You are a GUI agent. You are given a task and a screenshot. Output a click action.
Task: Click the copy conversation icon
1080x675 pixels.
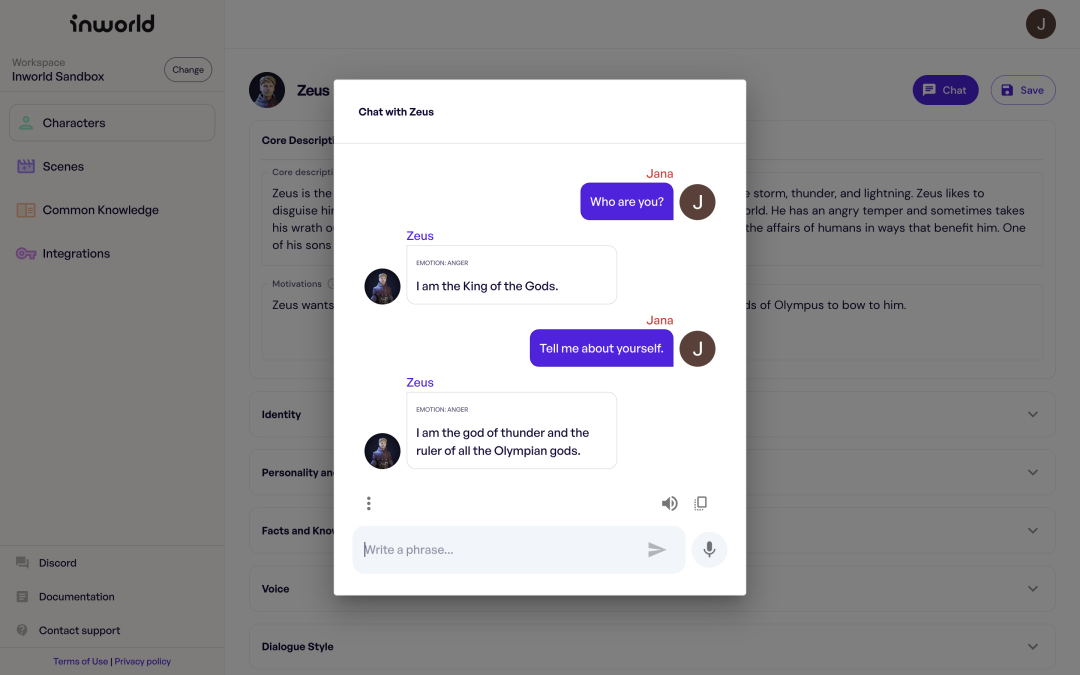point(701,503)
